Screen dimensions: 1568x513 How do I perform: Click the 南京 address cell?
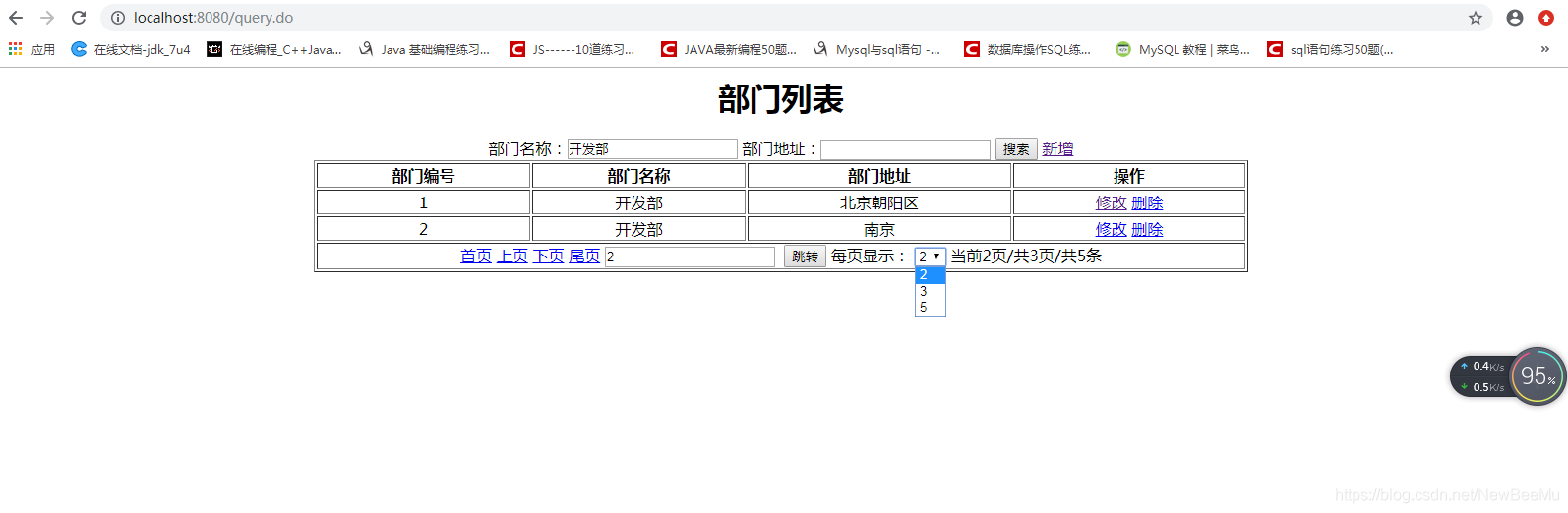pyautogui.click(x=879, y=229)
